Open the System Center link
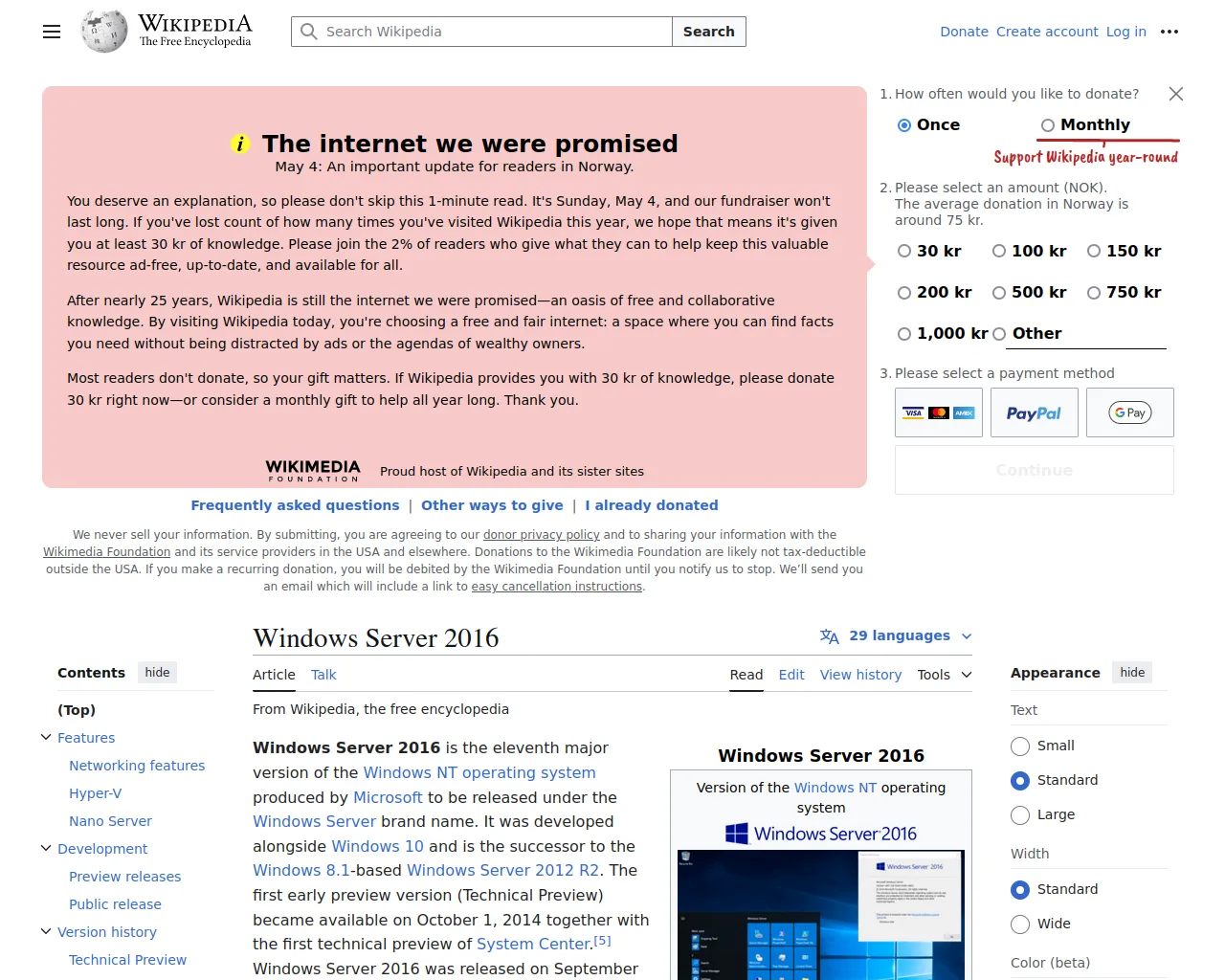 (534, 944)
